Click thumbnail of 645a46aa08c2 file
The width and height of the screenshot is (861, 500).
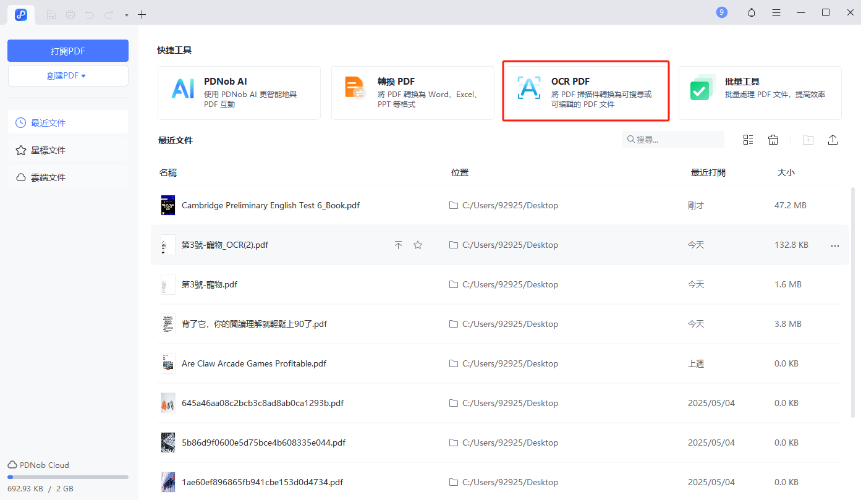click(168, 403)
